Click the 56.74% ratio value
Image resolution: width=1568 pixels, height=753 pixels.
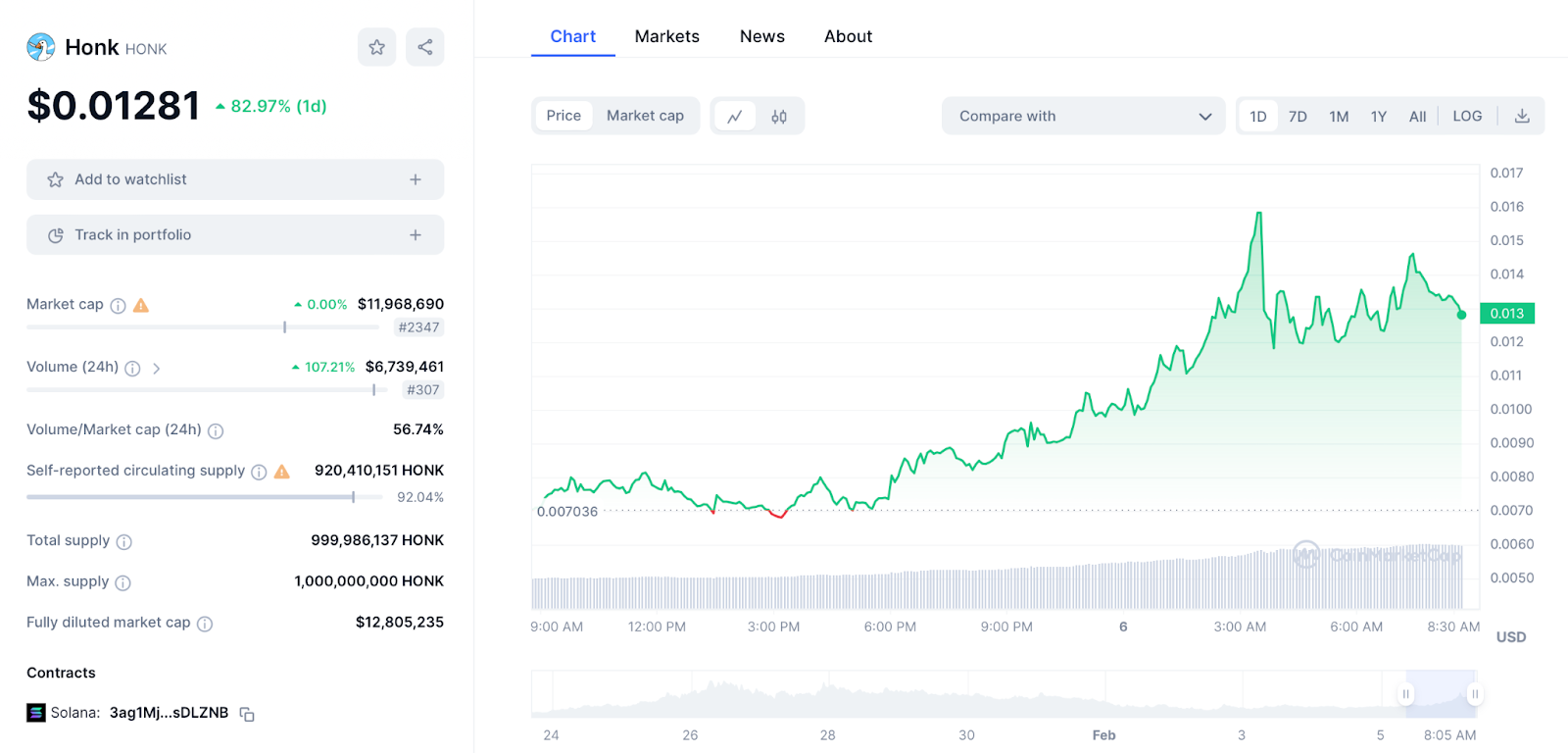tap(418, 429)
